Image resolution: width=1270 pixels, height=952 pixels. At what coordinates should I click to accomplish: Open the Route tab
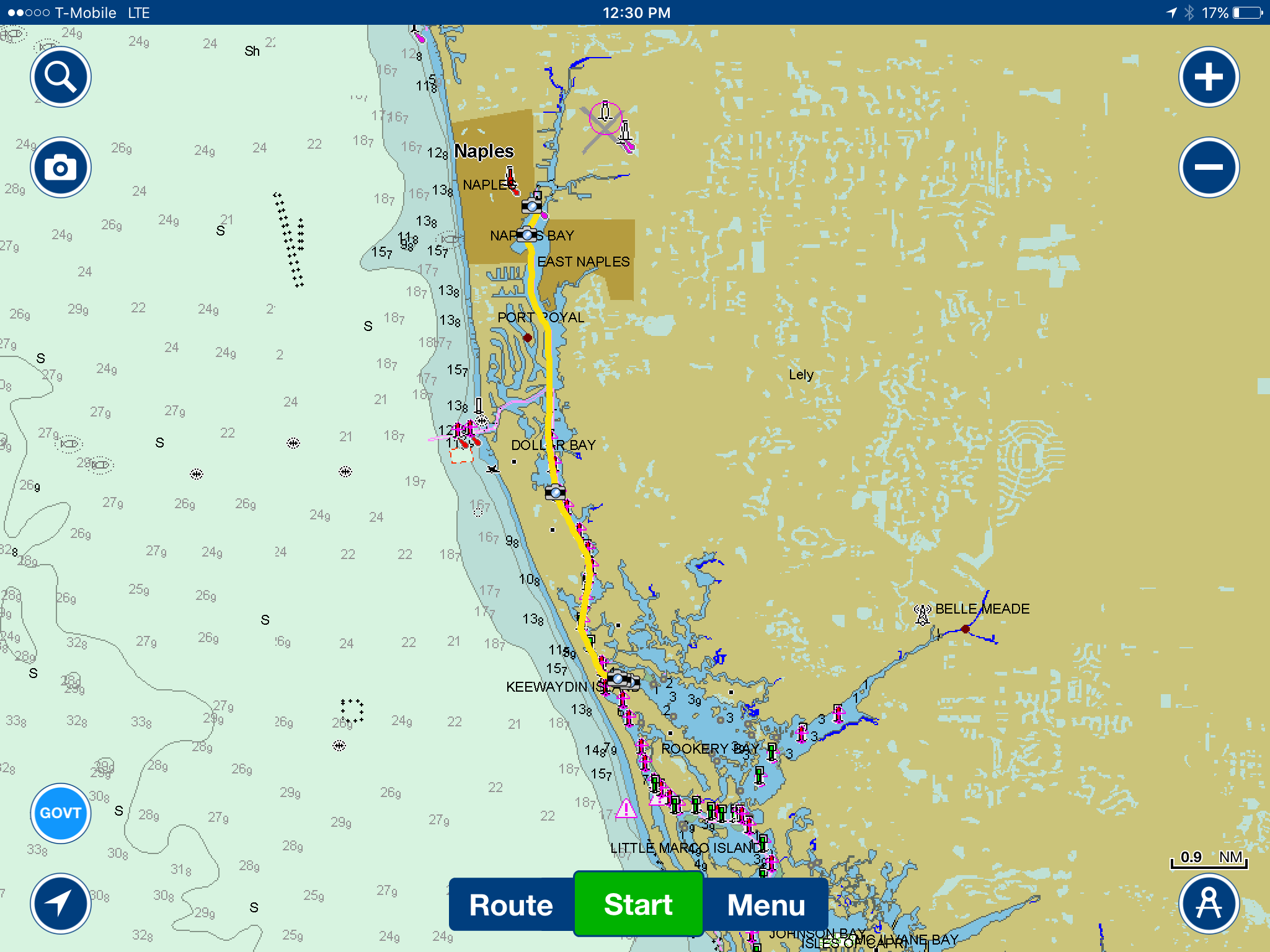pos(511,904)
